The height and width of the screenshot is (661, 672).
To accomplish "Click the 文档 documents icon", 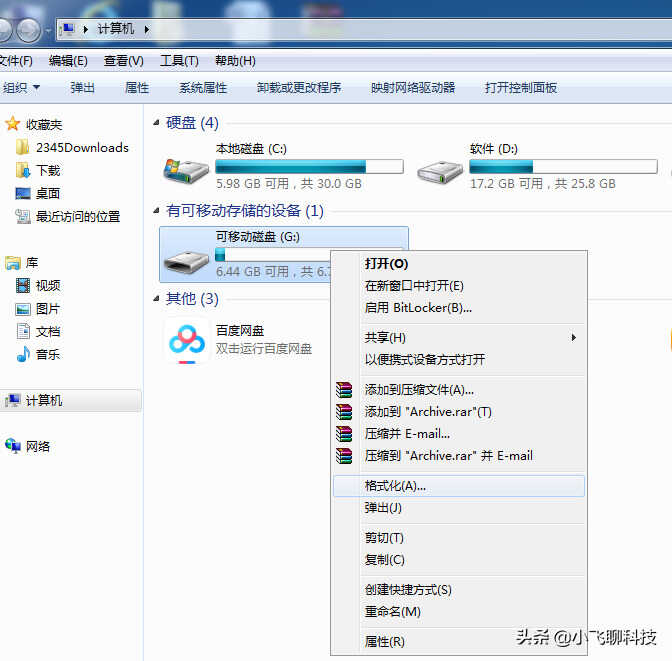I will pos(23,331).
